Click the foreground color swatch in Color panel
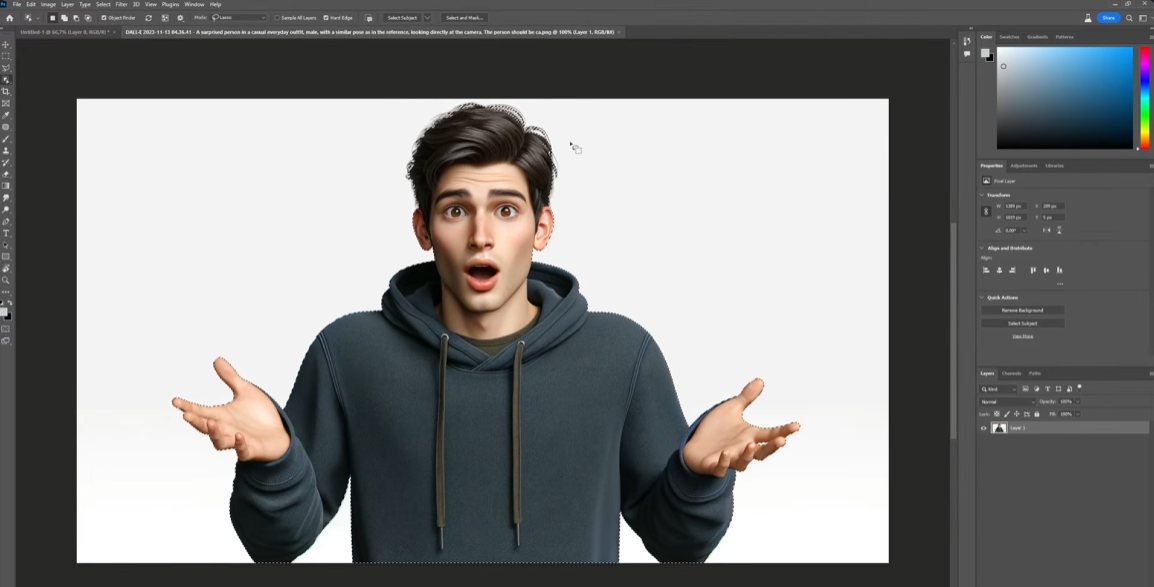This screenshot has height=587, width=1154. (x=985, y=53)
